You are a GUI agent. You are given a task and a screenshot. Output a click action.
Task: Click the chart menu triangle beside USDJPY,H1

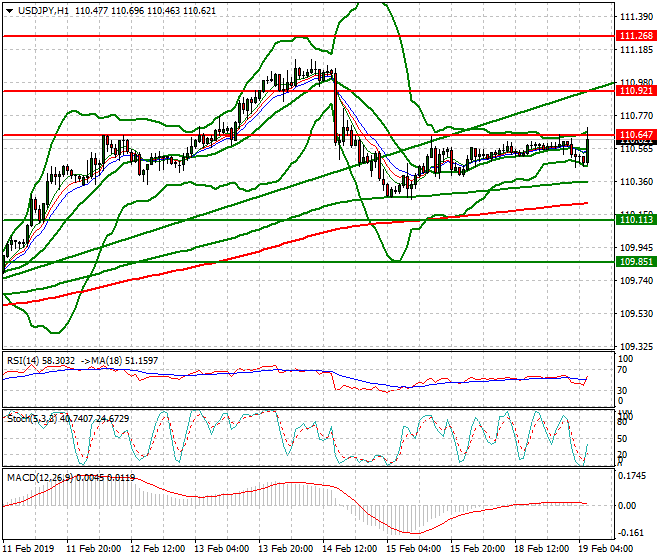tap(9, 11)
